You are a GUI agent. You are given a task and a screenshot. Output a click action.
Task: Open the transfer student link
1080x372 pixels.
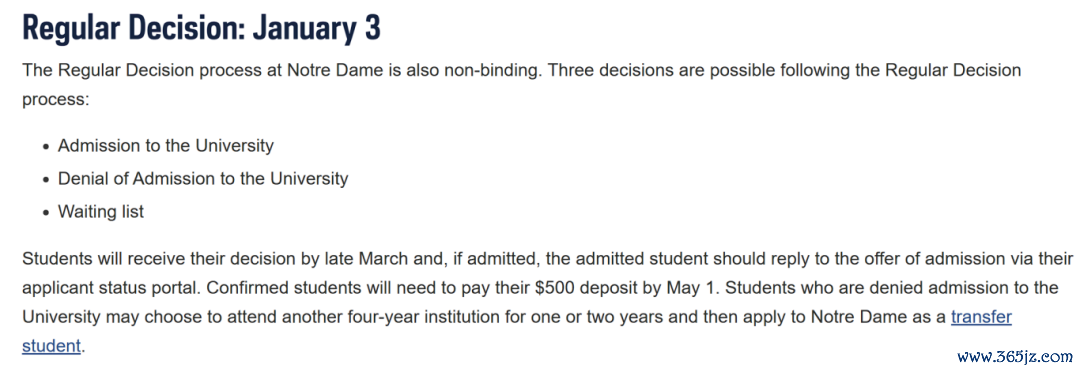coord(981,317)
